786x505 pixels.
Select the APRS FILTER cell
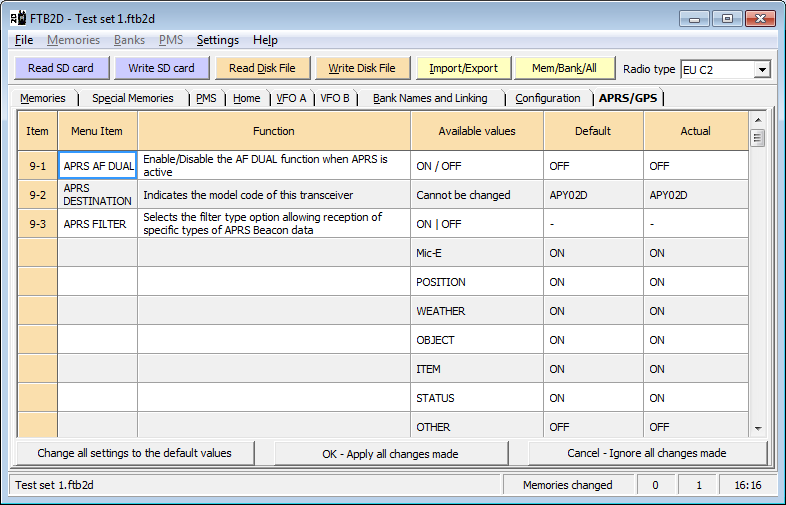[x=98, y=224]
